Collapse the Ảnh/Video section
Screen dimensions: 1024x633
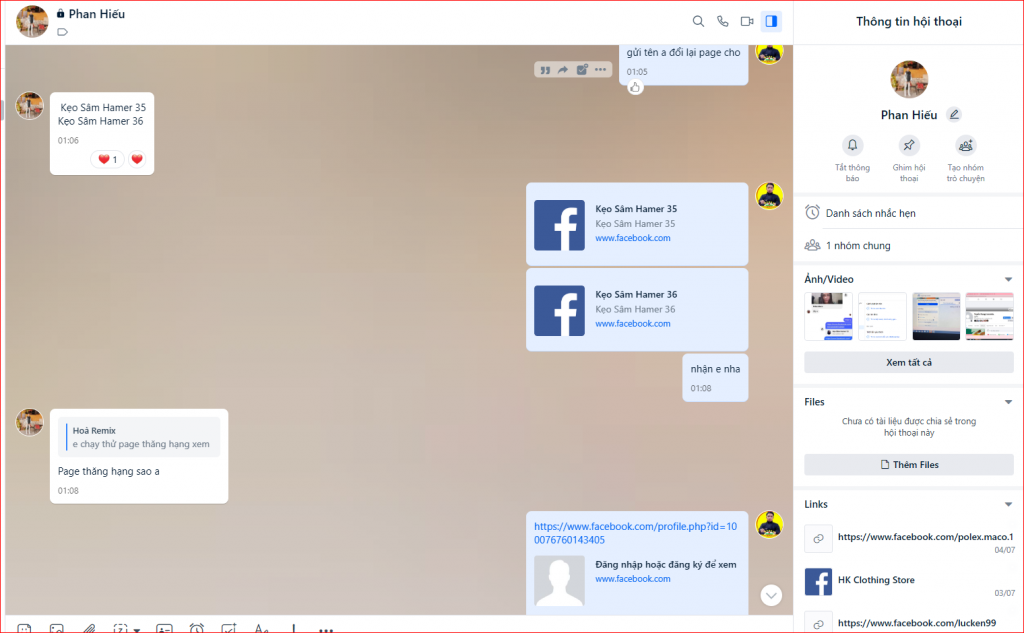(x=1008, y=280)
